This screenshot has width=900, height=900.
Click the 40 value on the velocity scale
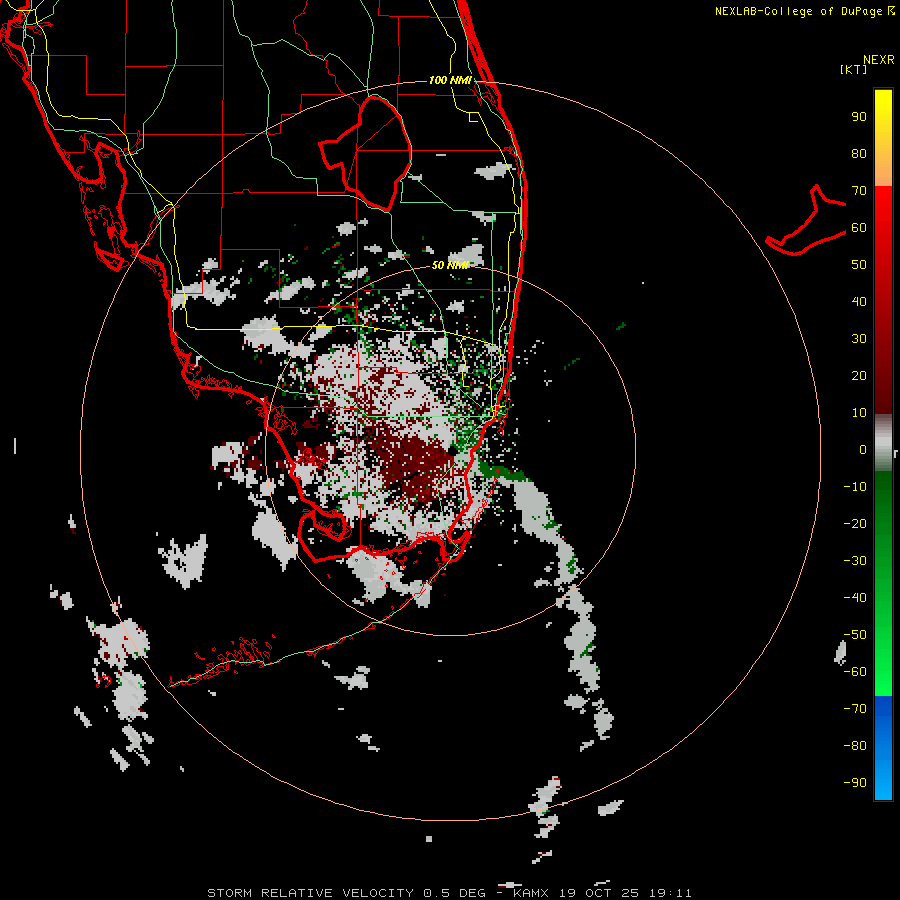coord(859,302)
